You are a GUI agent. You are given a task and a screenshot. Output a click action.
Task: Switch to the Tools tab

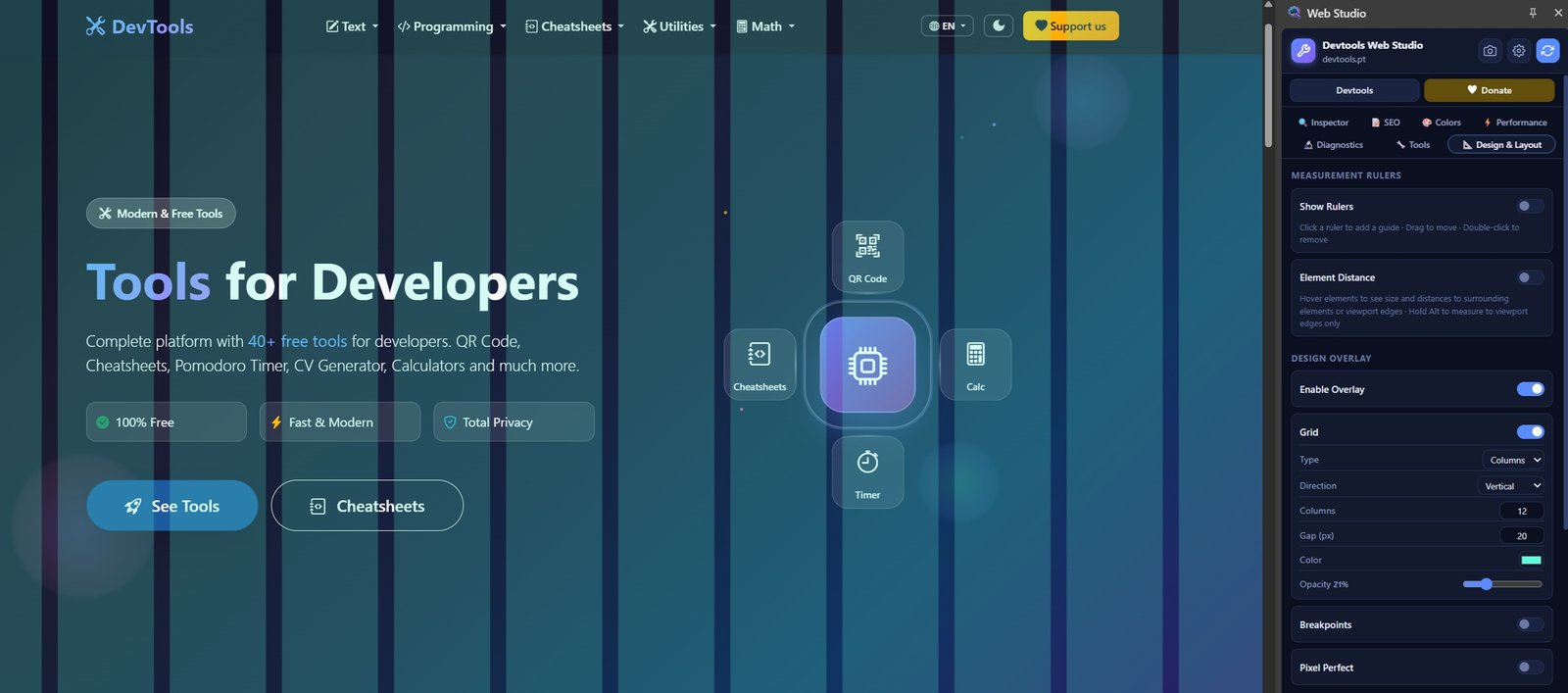[1413, 145]
